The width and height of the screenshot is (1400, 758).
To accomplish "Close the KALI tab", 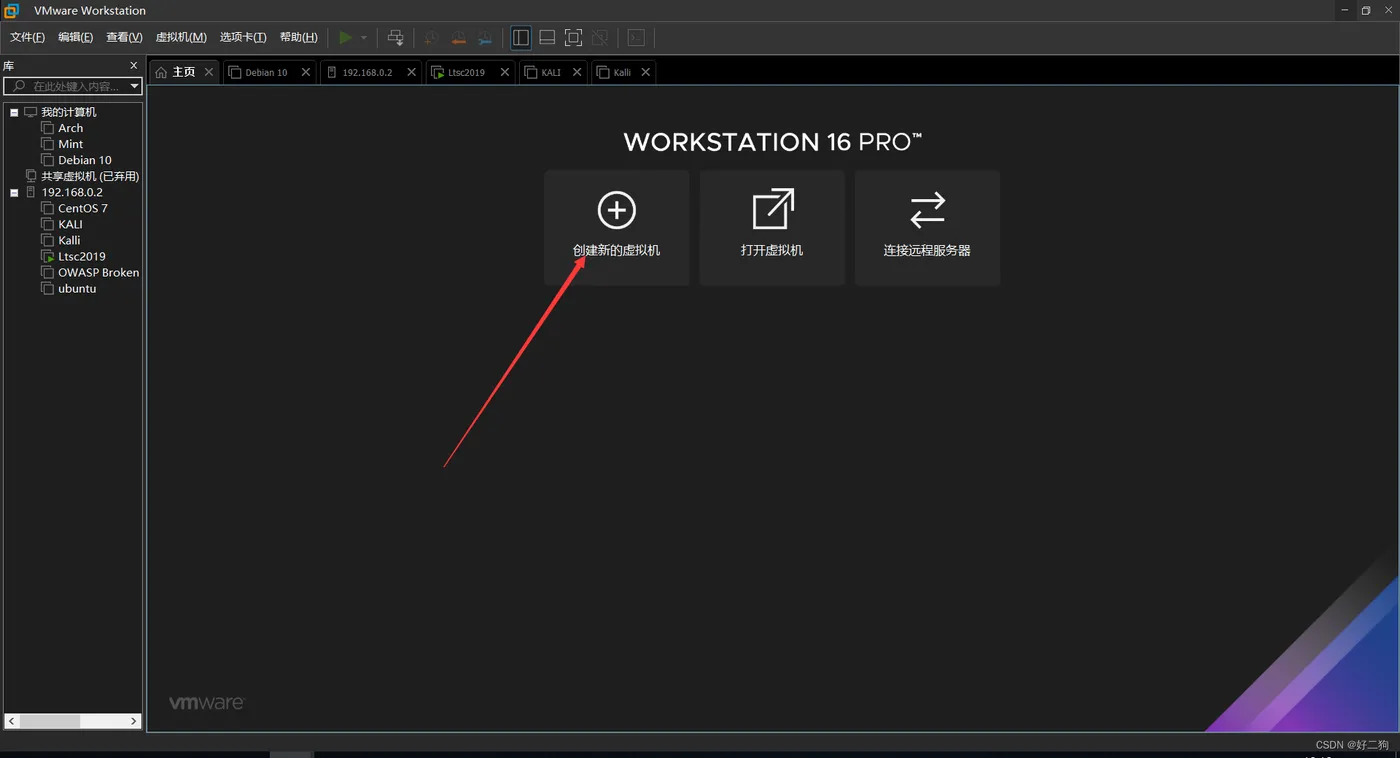I will pyautogui.click(x=577, y=72).
